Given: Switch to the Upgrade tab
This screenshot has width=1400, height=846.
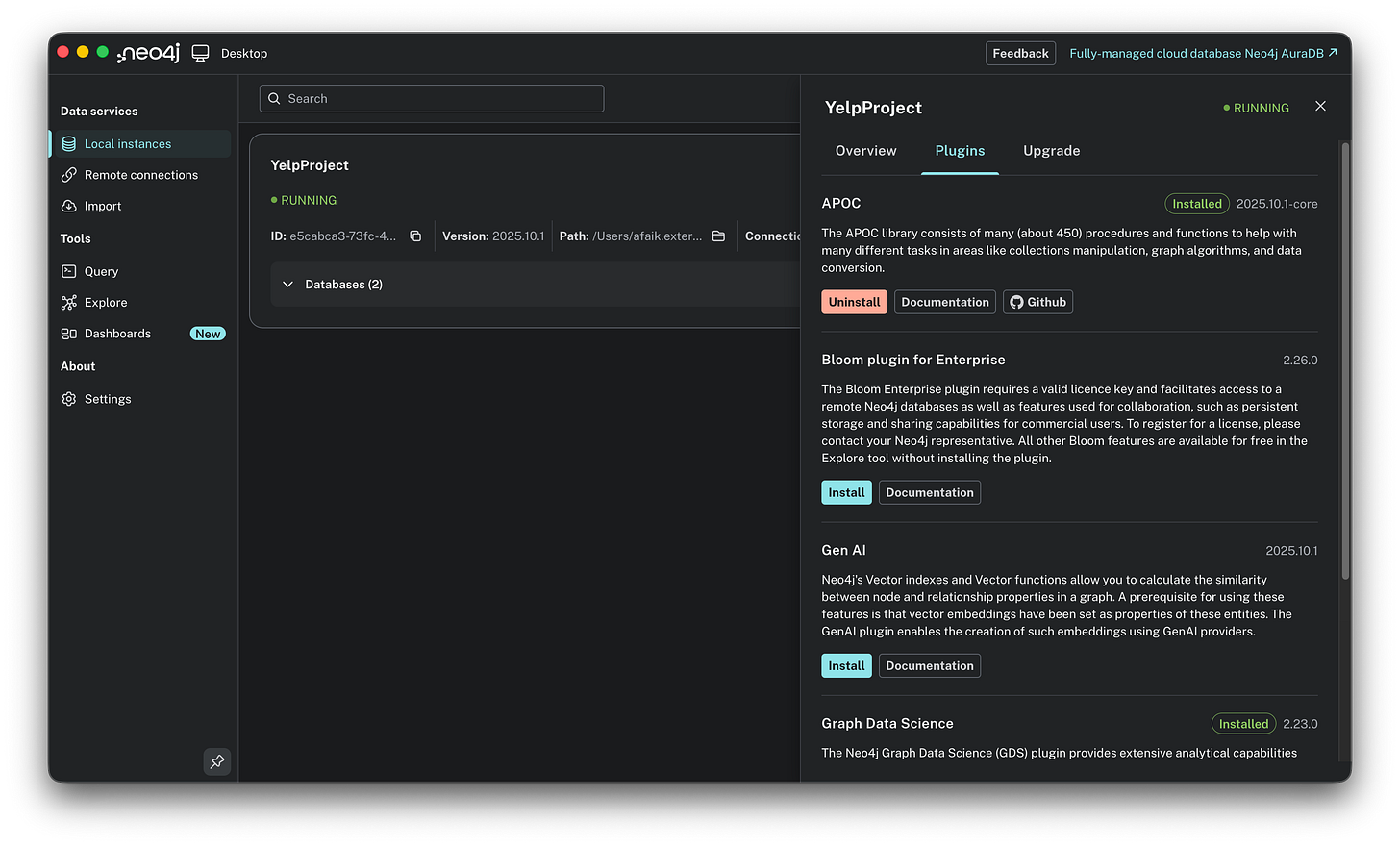Looking at the screenshot, I should [x=1051, y=151].
